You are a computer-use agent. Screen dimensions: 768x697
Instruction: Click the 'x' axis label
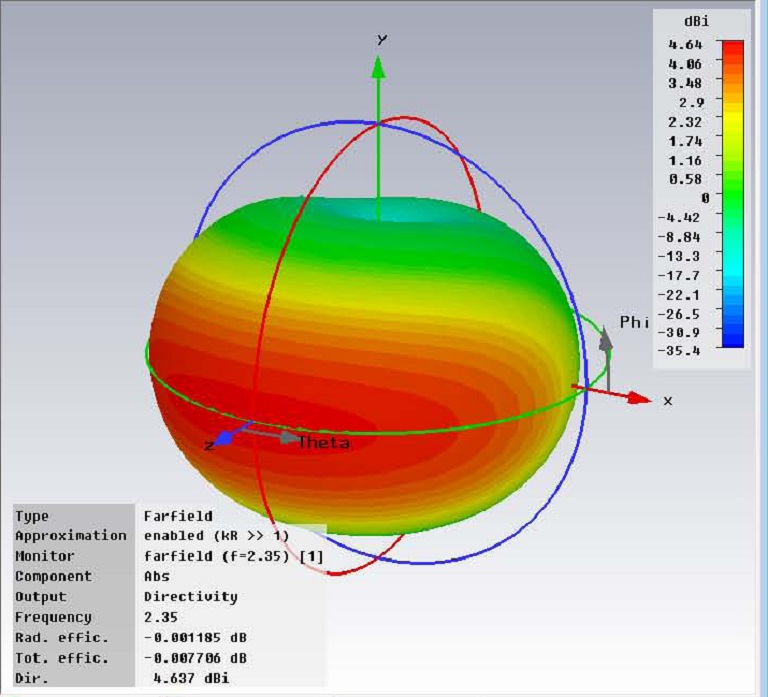[668, 401]
